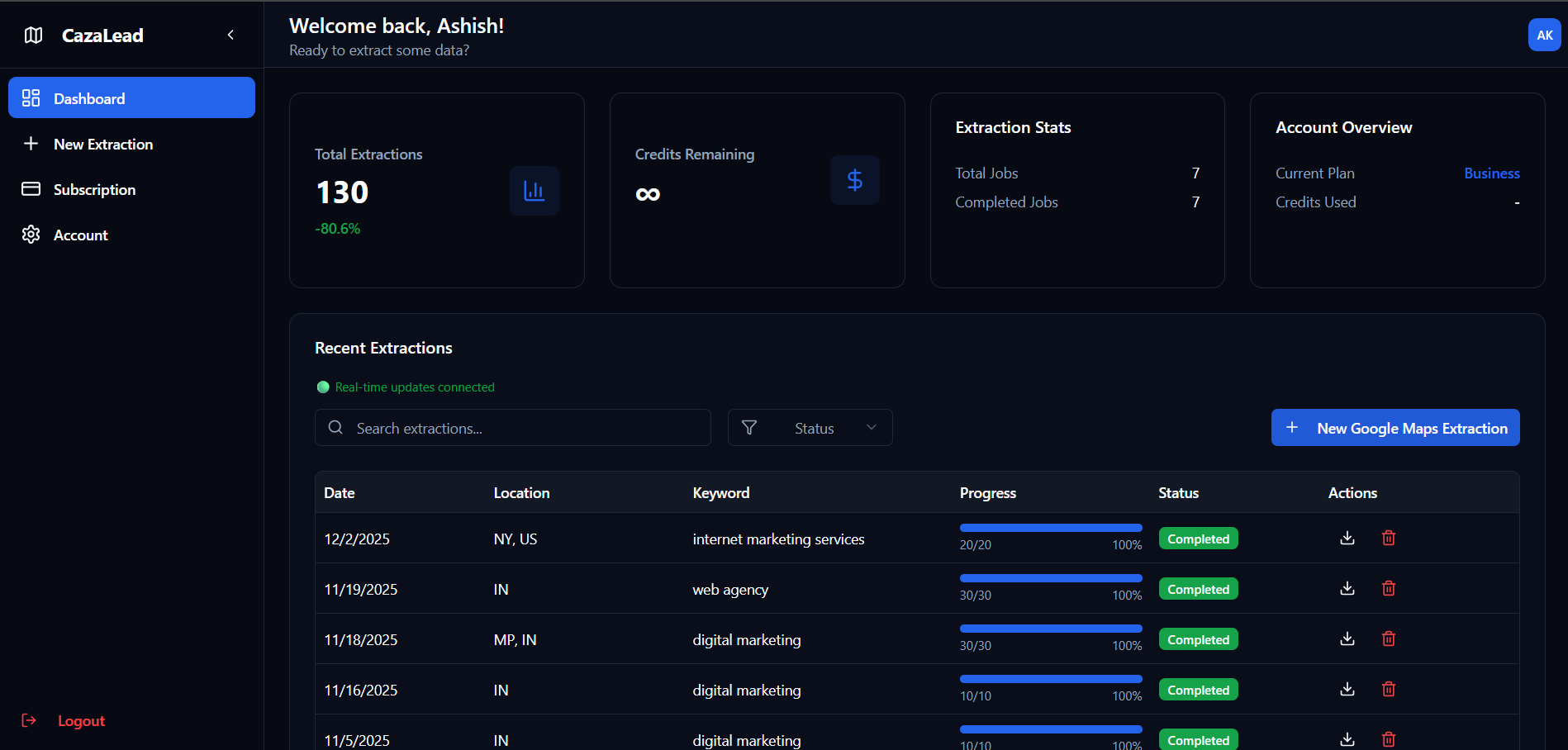Viewport: 1568px width, 750px height.
Task: Click the Account gear icon in sidebar
Action: coord(31,235)
